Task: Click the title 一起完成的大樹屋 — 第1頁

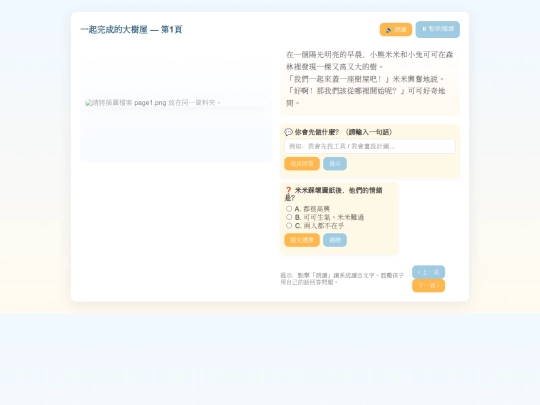Action: 131,30
